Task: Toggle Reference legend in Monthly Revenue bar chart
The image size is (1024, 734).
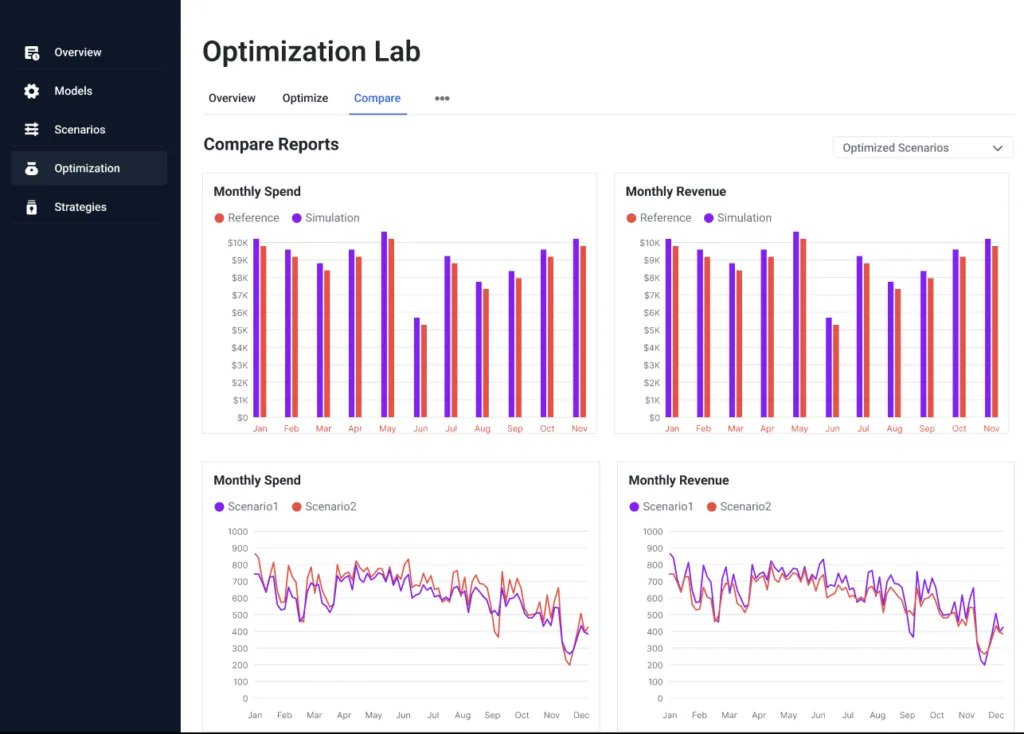Action: pyautogui.click(x=658, y=218)
